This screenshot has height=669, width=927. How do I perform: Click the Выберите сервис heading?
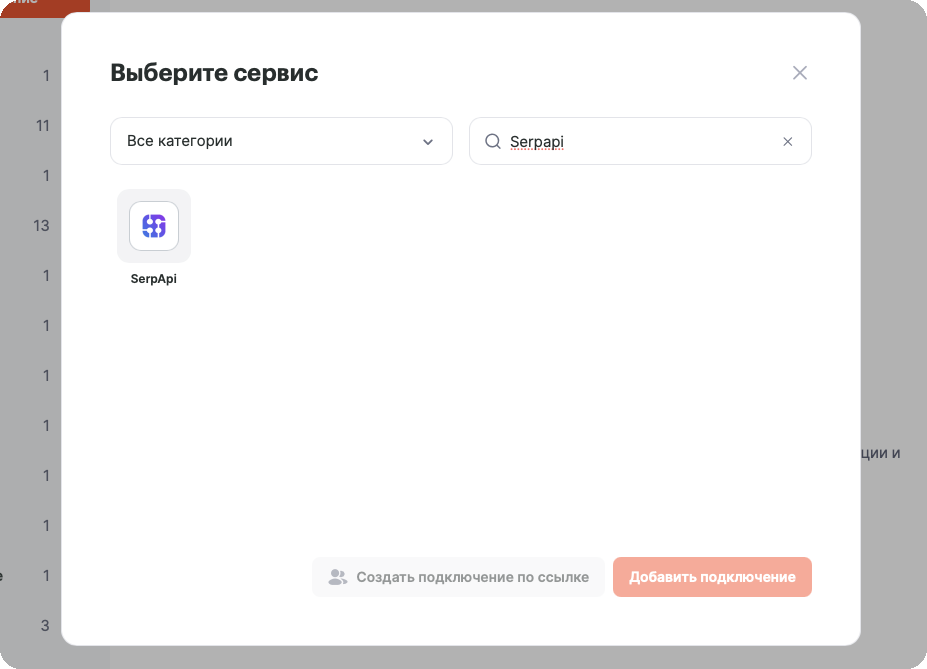(x=214, y=73)
